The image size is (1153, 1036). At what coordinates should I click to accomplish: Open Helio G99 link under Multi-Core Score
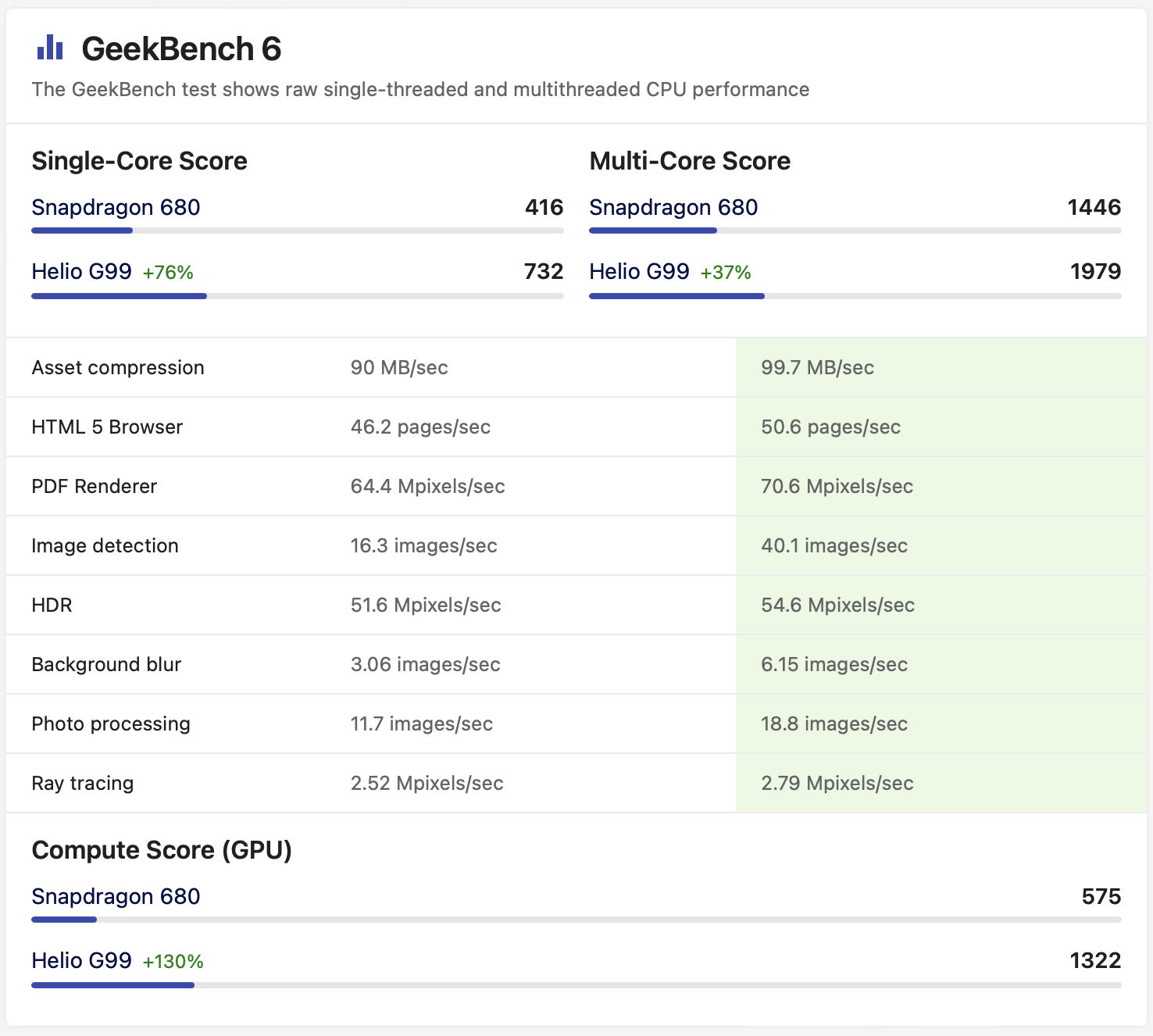(x=639, y=271)
